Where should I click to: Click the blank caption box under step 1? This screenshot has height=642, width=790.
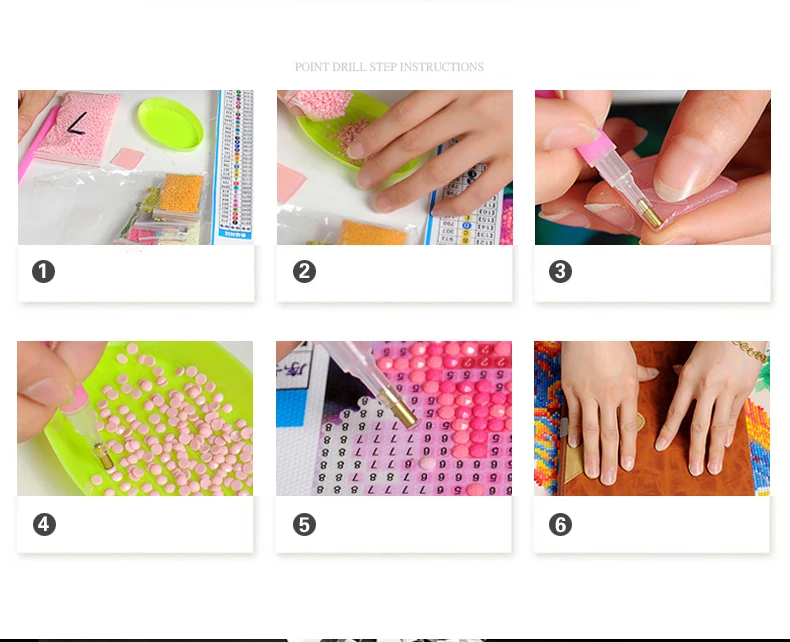coord(136,274)
